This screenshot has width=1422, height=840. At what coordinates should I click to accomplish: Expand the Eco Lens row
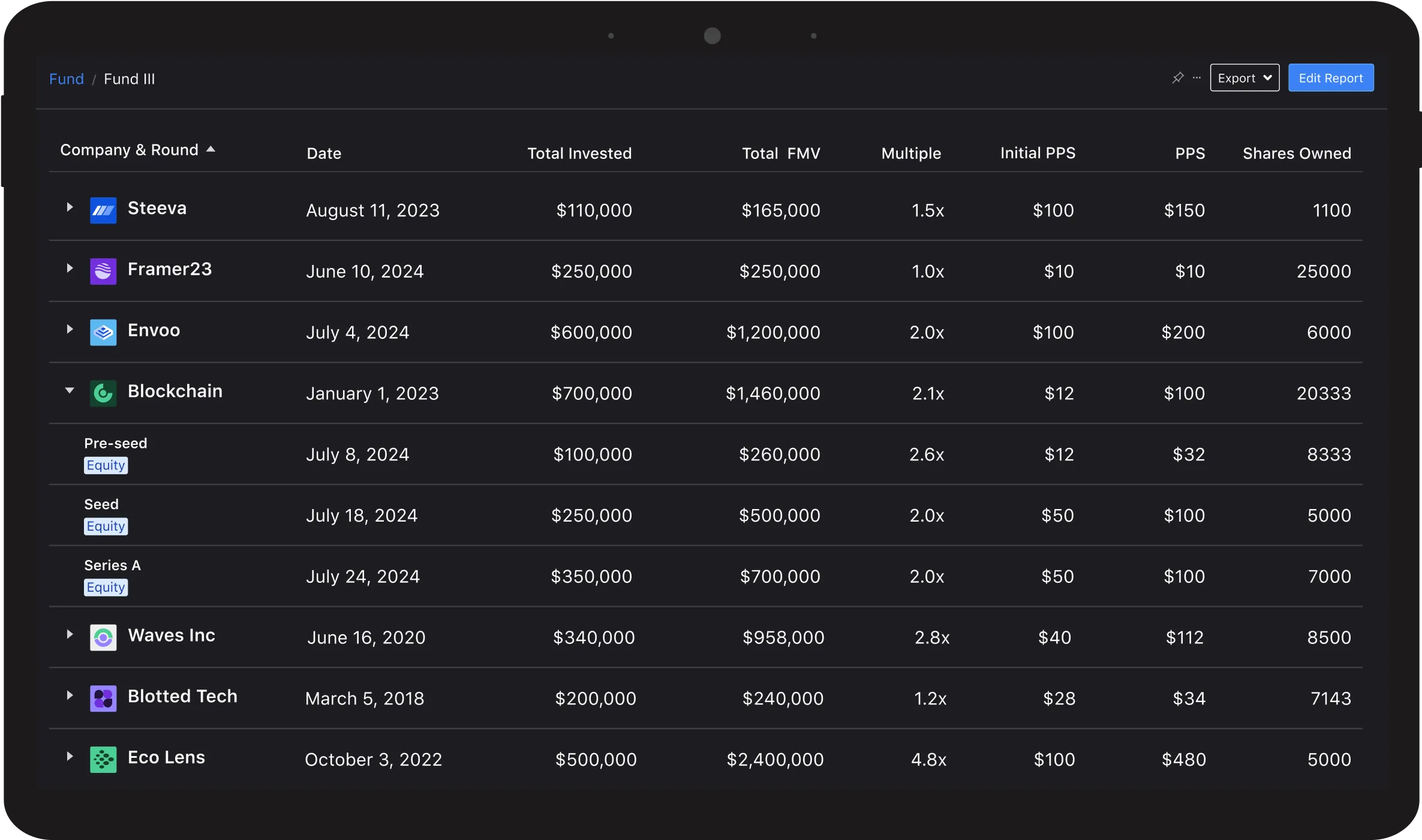pos(70,757)
